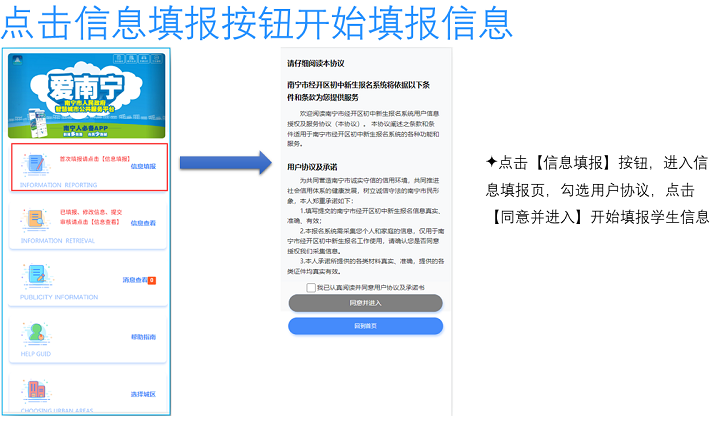714x440 pixels.
Task: Click the 用户协议及承诺 heading
Action: [312, 167]
